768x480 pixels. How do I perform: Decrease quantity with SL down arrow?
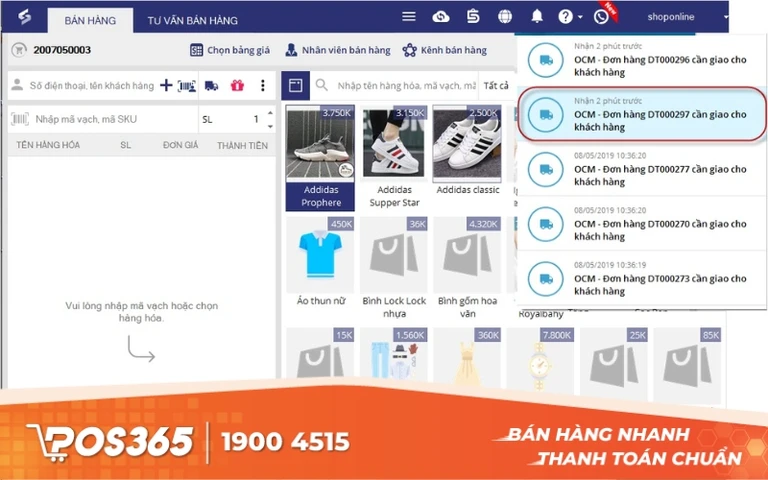point(270,126)
